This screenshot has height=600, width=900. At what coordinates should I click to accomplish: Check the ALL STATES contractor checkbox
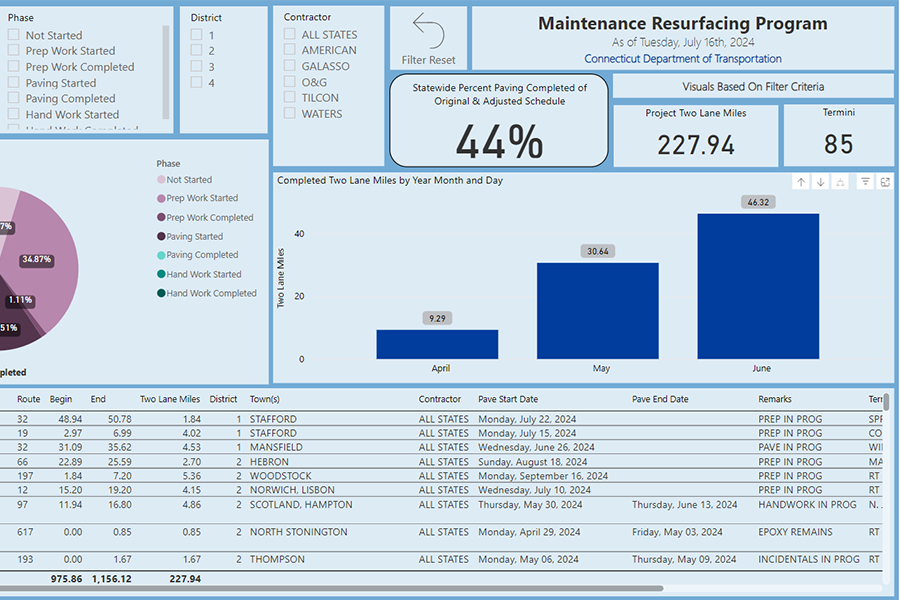[x=287, y=34]
